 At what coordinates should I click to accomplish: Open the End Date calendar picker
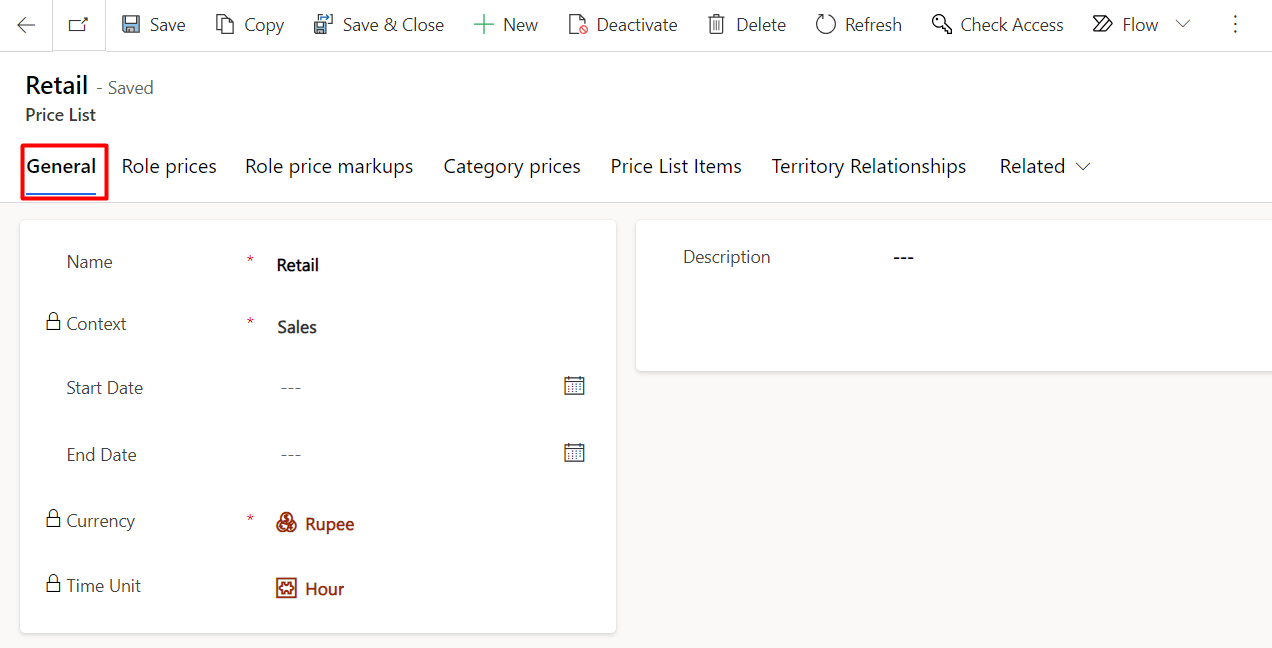click(x=574, y=451)
